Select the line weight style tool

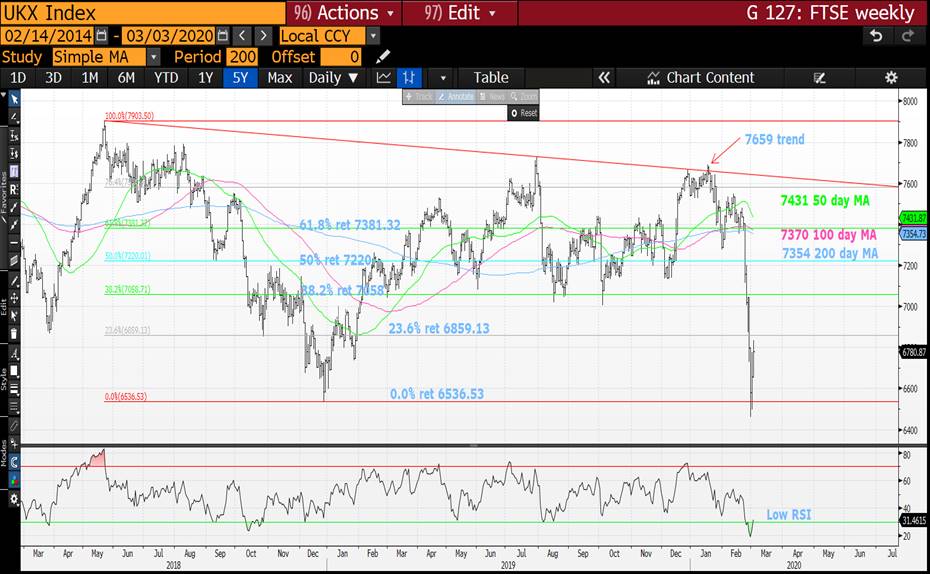[x=14, y=390]
